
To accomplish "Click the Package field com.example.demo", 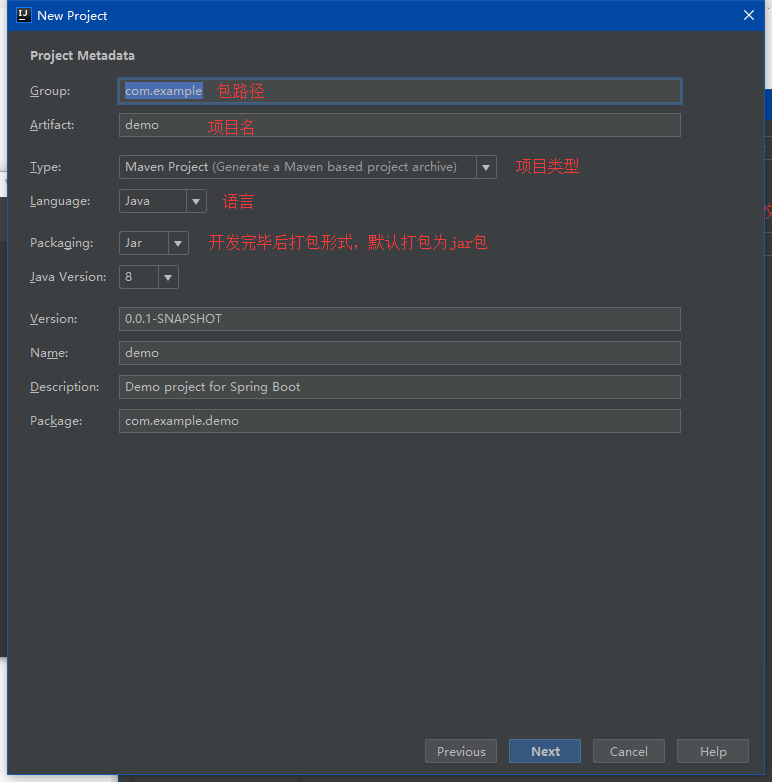I will point(399,420).
